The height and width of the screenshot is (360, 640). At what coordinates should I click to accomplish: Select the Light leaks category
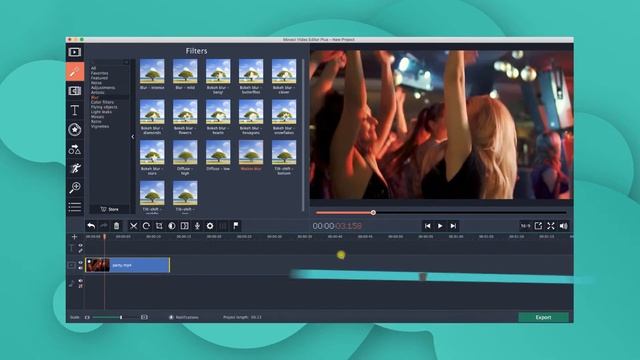101,112
